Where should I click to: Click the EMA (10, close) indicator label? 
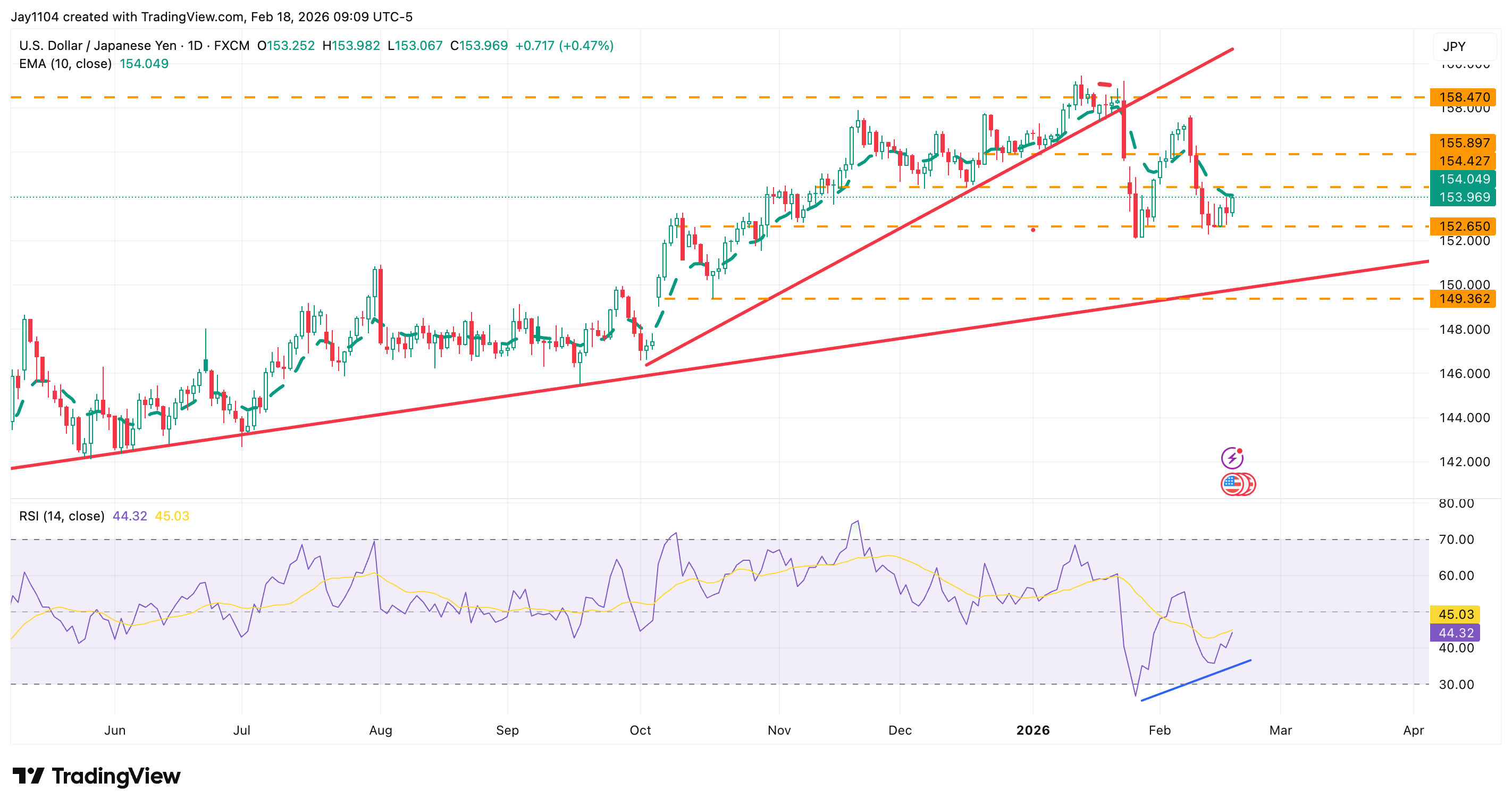64,63
